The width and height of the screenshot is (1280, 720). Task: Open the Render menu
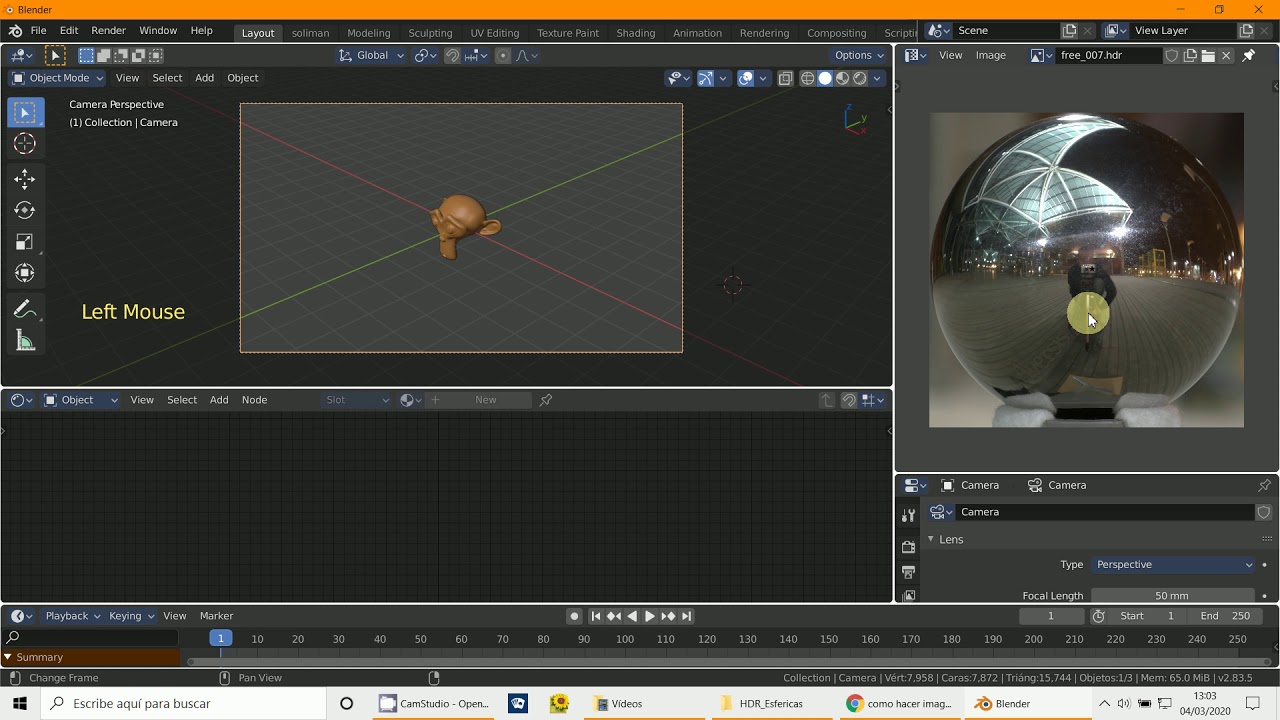[x=108, y=31]
